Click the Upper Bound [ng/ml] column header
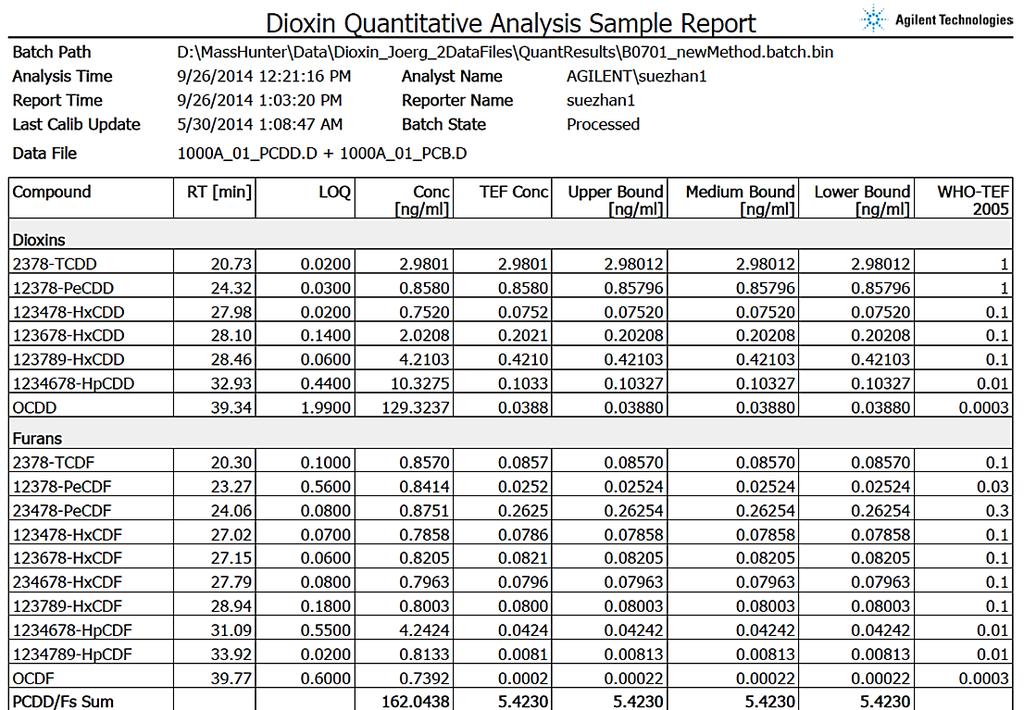This screenshot has height=710, width=1024. [609, 198]
